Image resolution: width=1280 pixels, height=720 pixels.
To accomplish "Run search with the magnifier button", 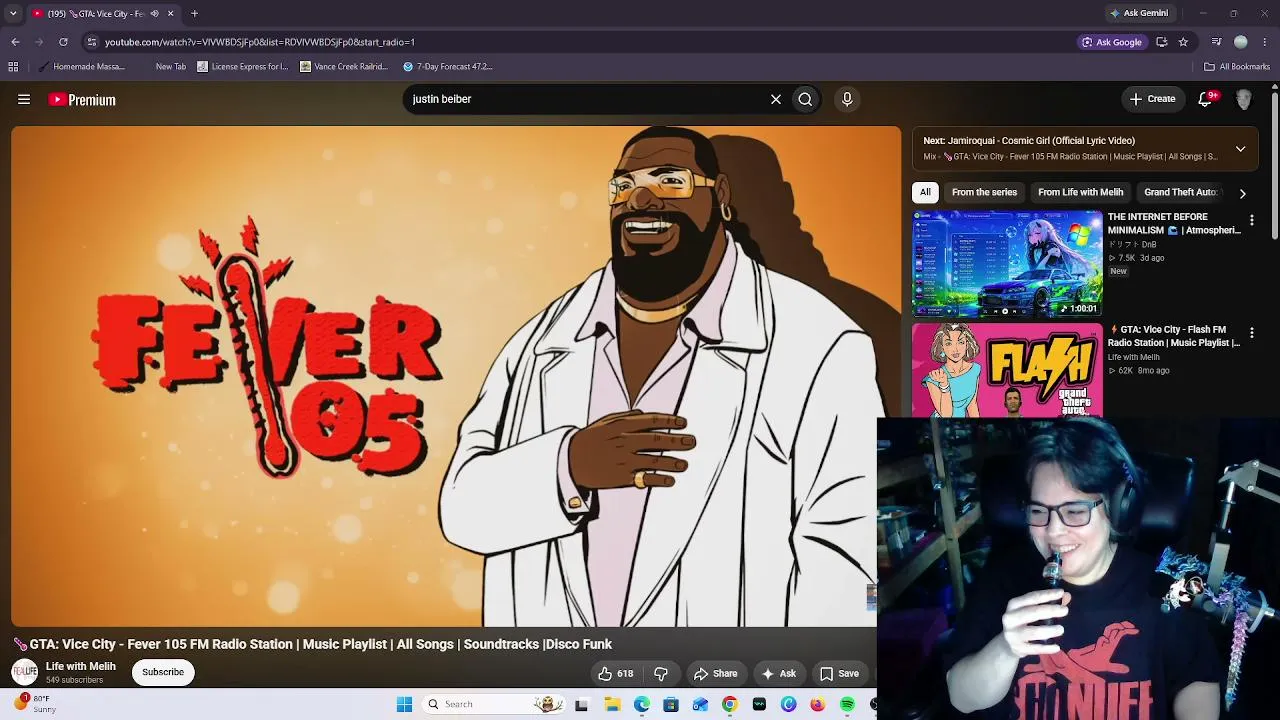I will (805, 99).
